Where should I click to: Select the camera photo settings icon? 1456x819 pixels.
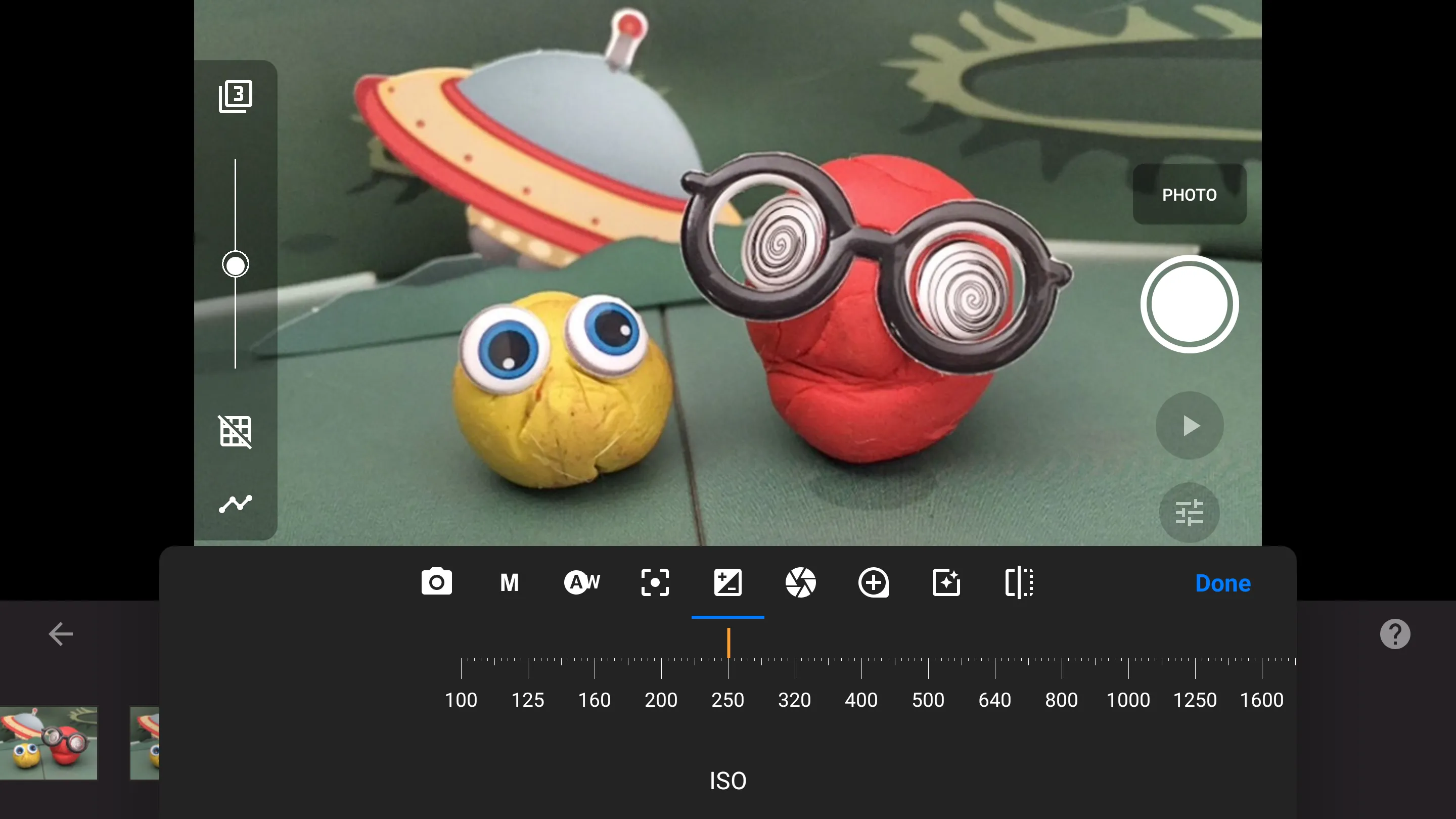point(436,583)
